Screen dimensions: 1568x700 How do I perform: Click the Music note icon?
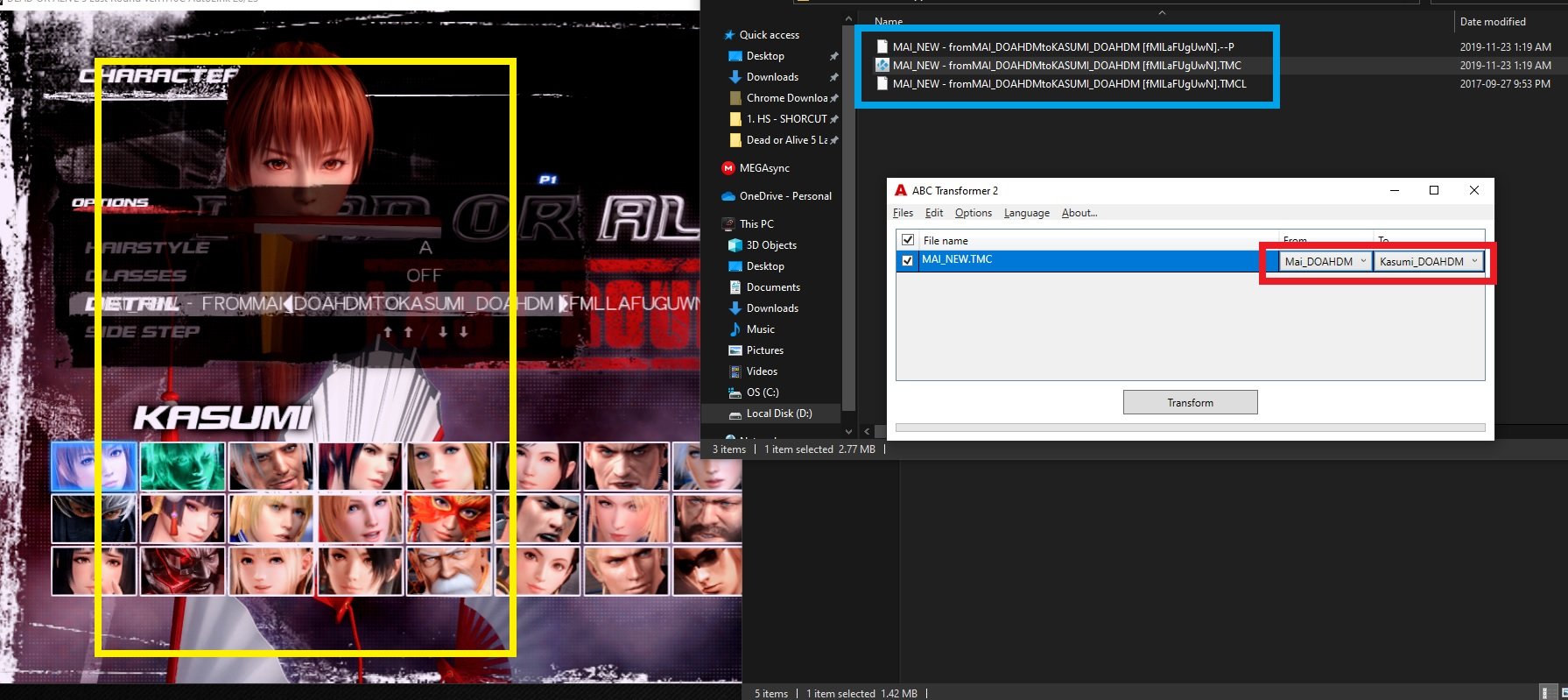[735, 329]
